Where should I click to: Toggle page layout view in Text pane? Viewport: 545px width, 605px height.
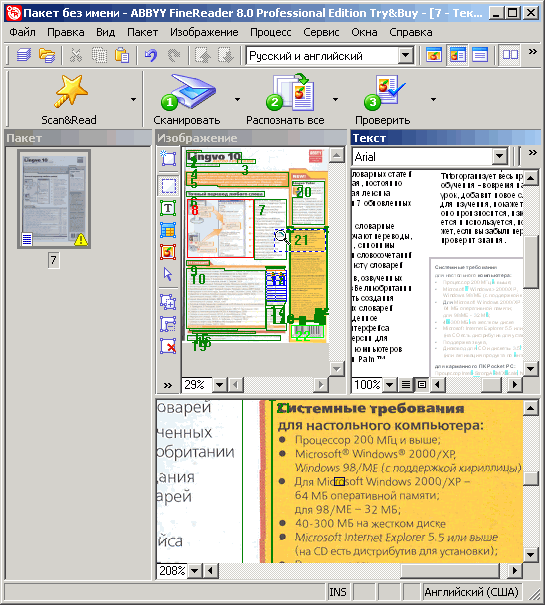422,384
